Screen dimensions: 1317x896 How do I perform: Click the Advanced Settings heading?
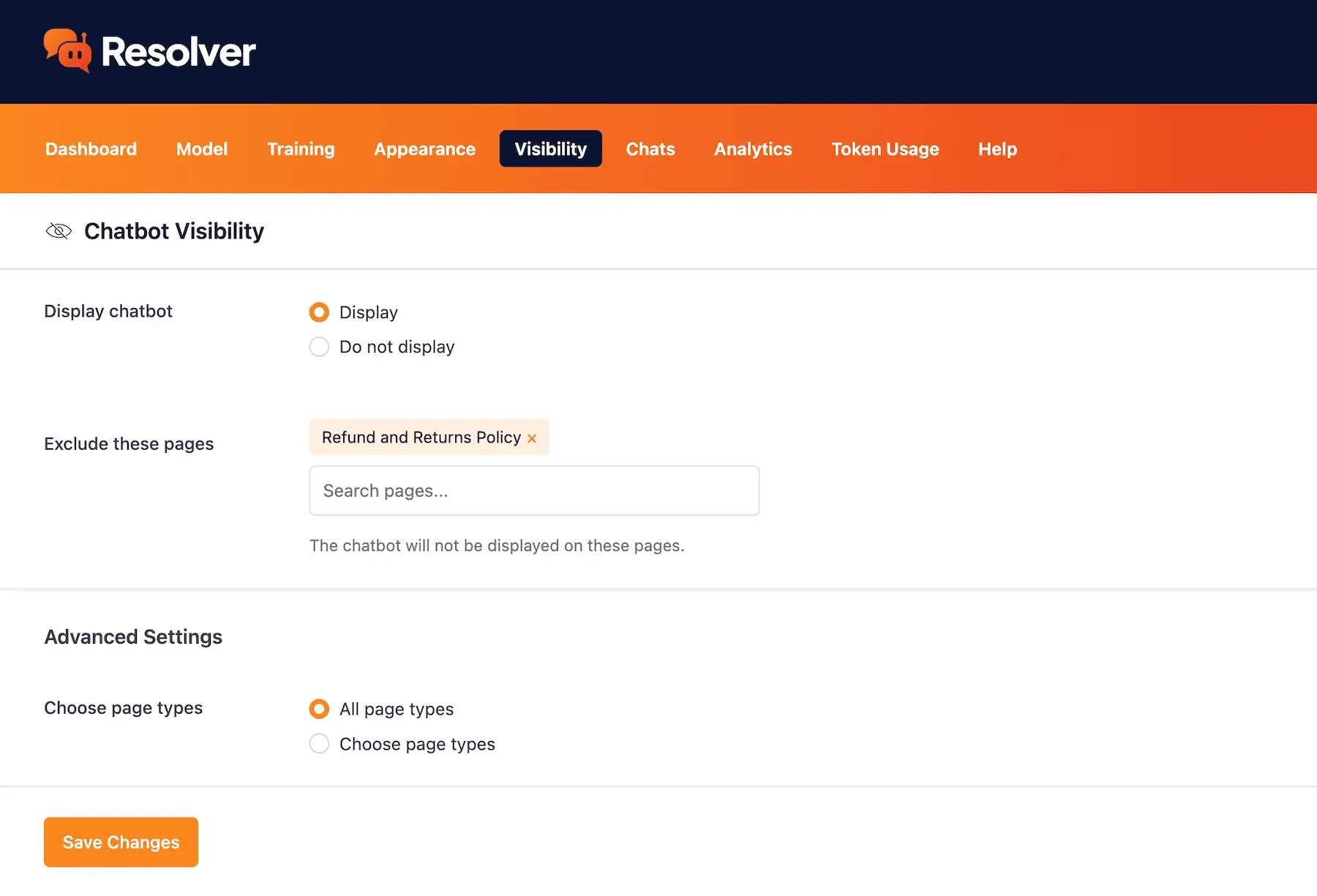133,637
